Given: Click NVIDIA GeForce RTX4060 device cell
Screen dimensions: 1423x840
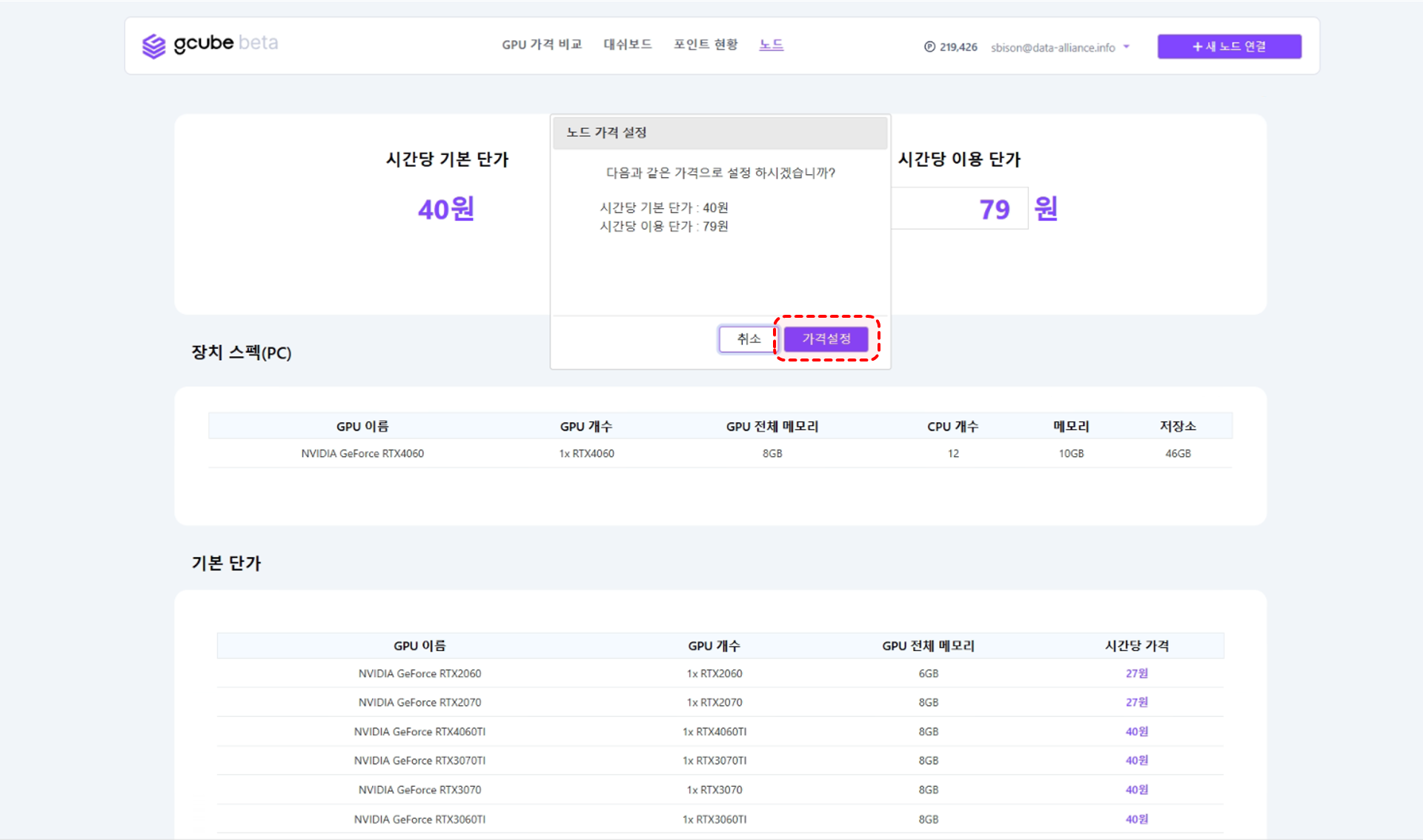Looking at the screenshot, I should pyautogui.click(x=362, y=453).
